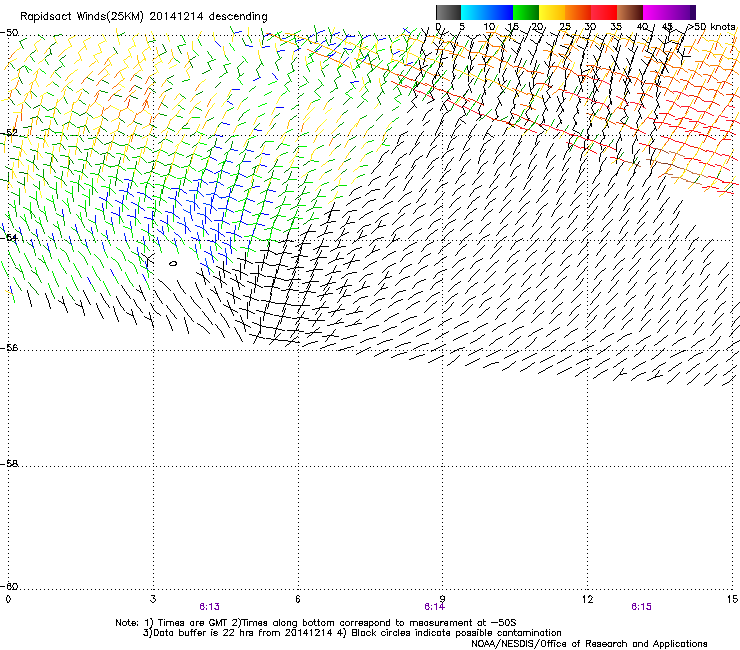Viewport: 740px width, 650px height.
Task: Click the '>50 knots' legend label
Action: point(712,27)
